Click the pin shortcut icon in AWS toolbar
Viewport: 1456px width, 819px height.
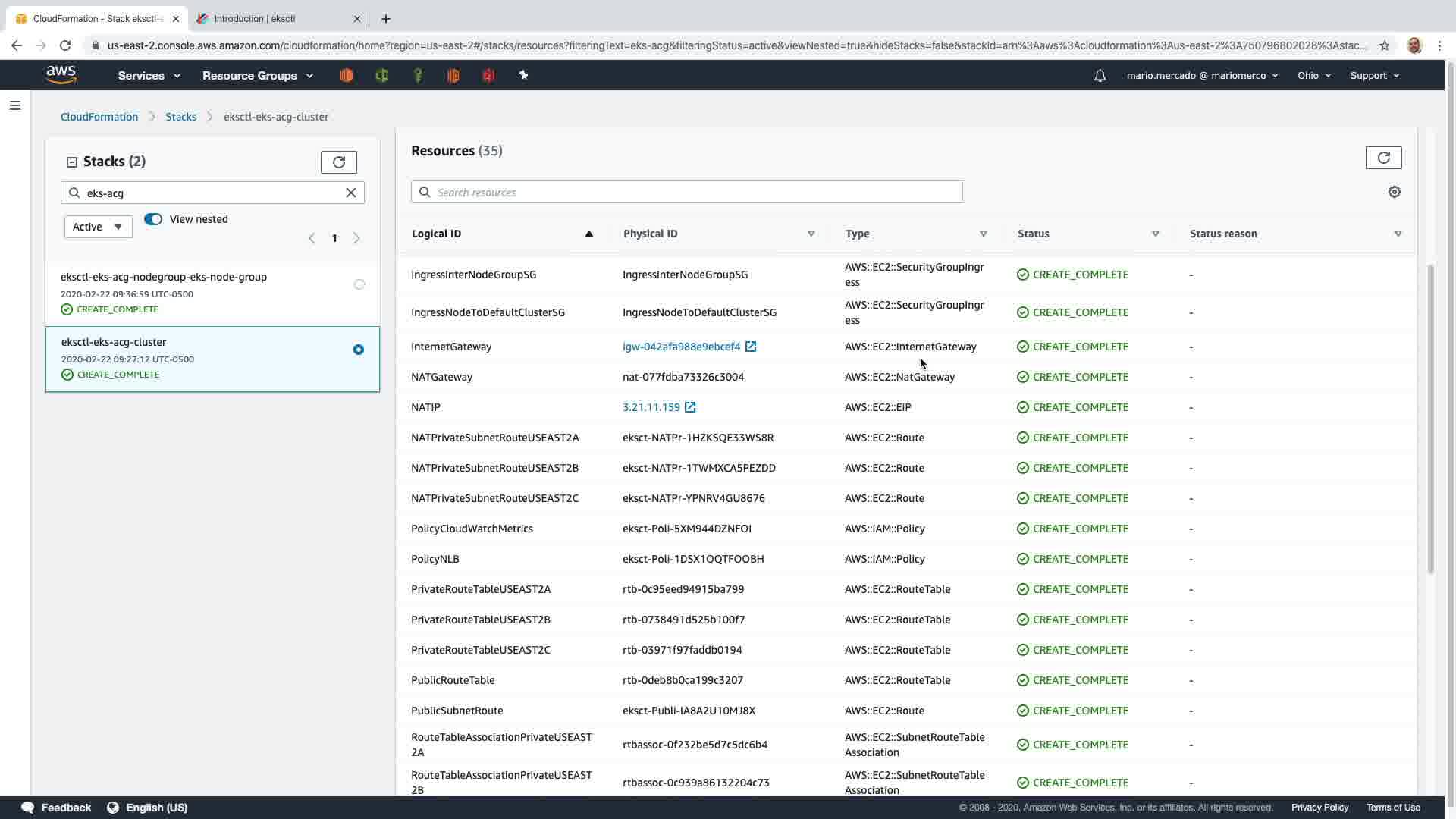tap(523, 75)
